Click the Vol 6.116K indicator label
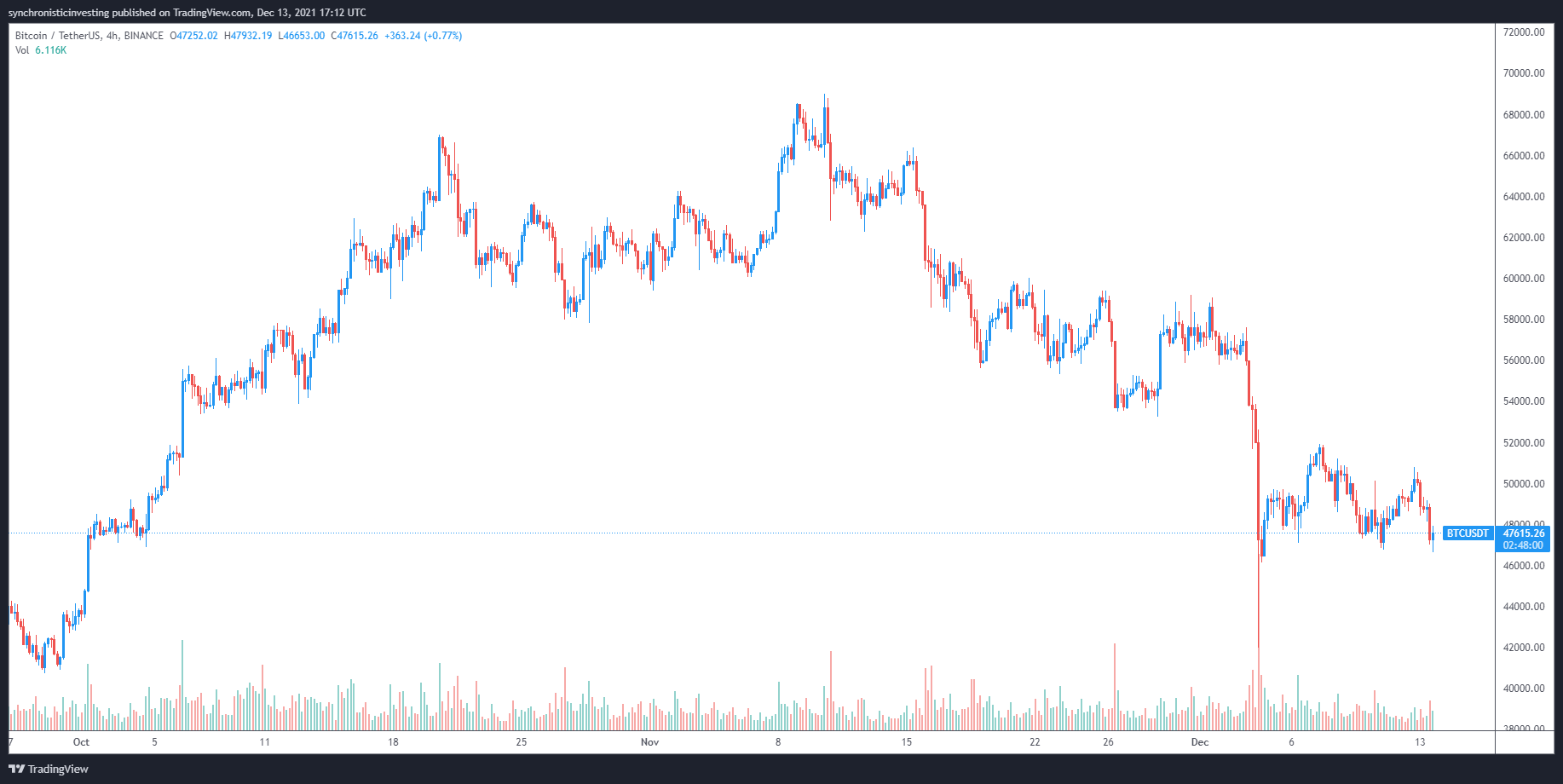This screenshot has width=1563, height=784. coord(41,50)
